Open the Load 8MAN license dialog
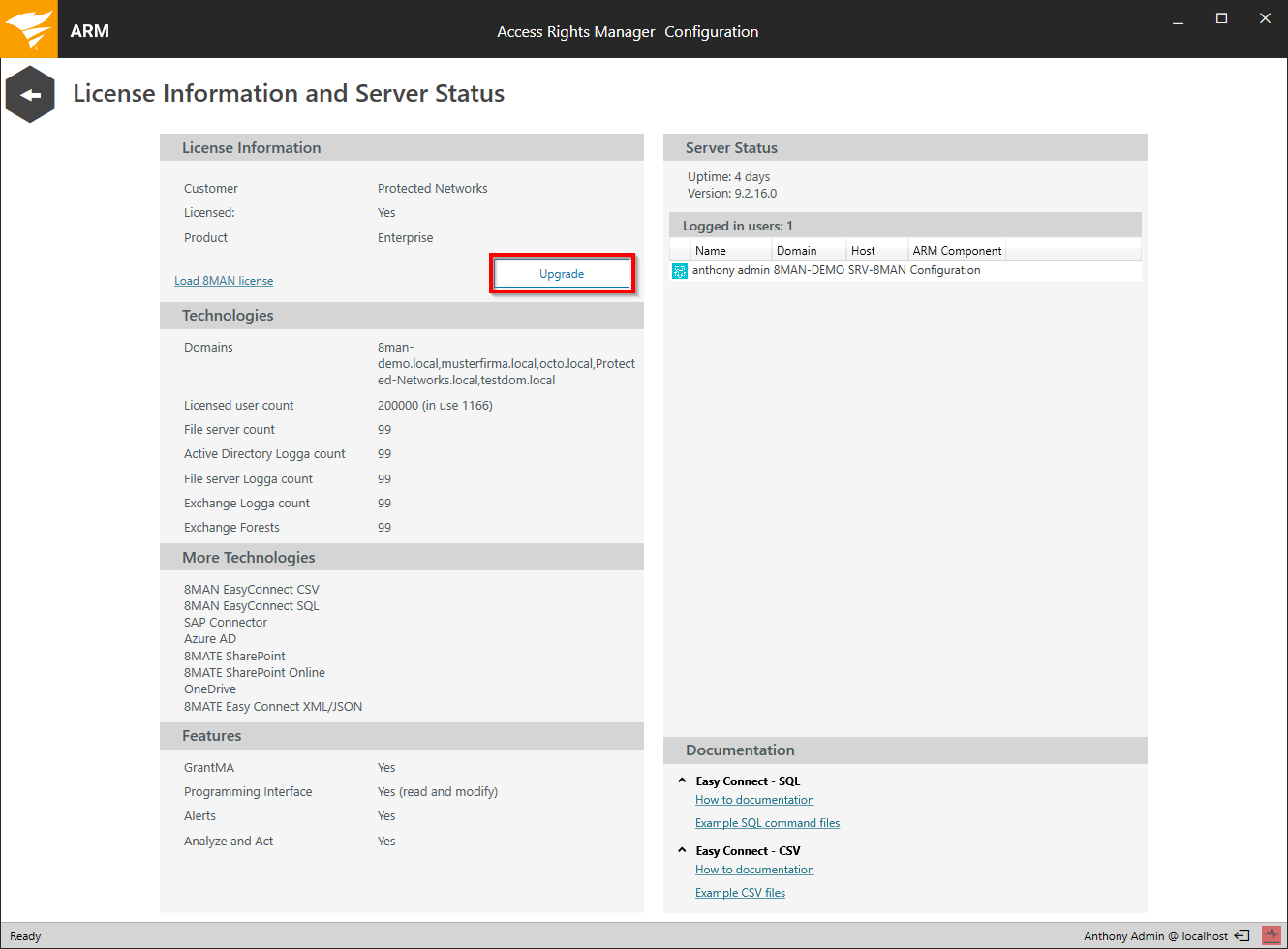 (223, 280)
